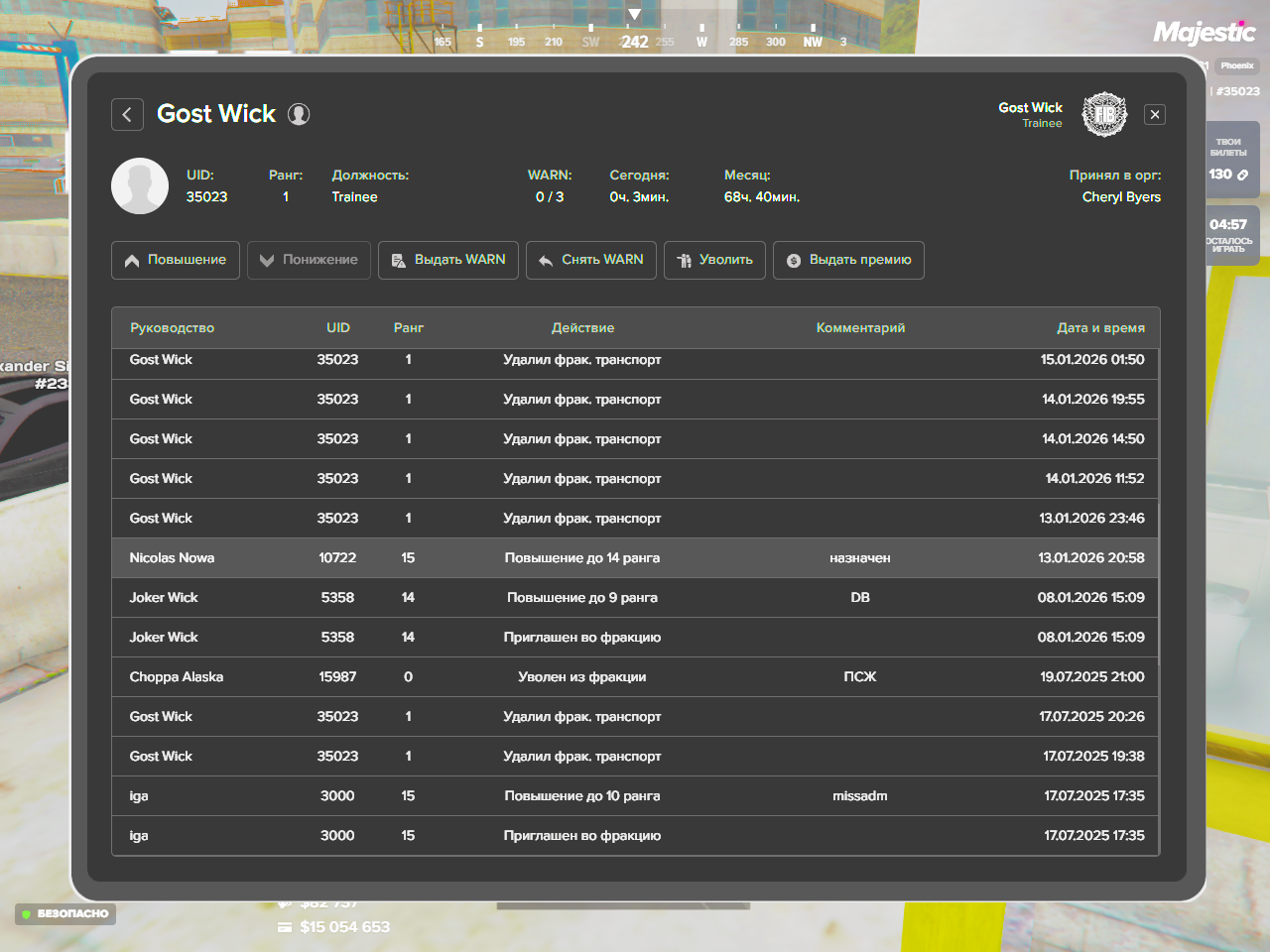The image size is (1270, 952).
Task: Click the Руководство column header
Action: point(172,328)
